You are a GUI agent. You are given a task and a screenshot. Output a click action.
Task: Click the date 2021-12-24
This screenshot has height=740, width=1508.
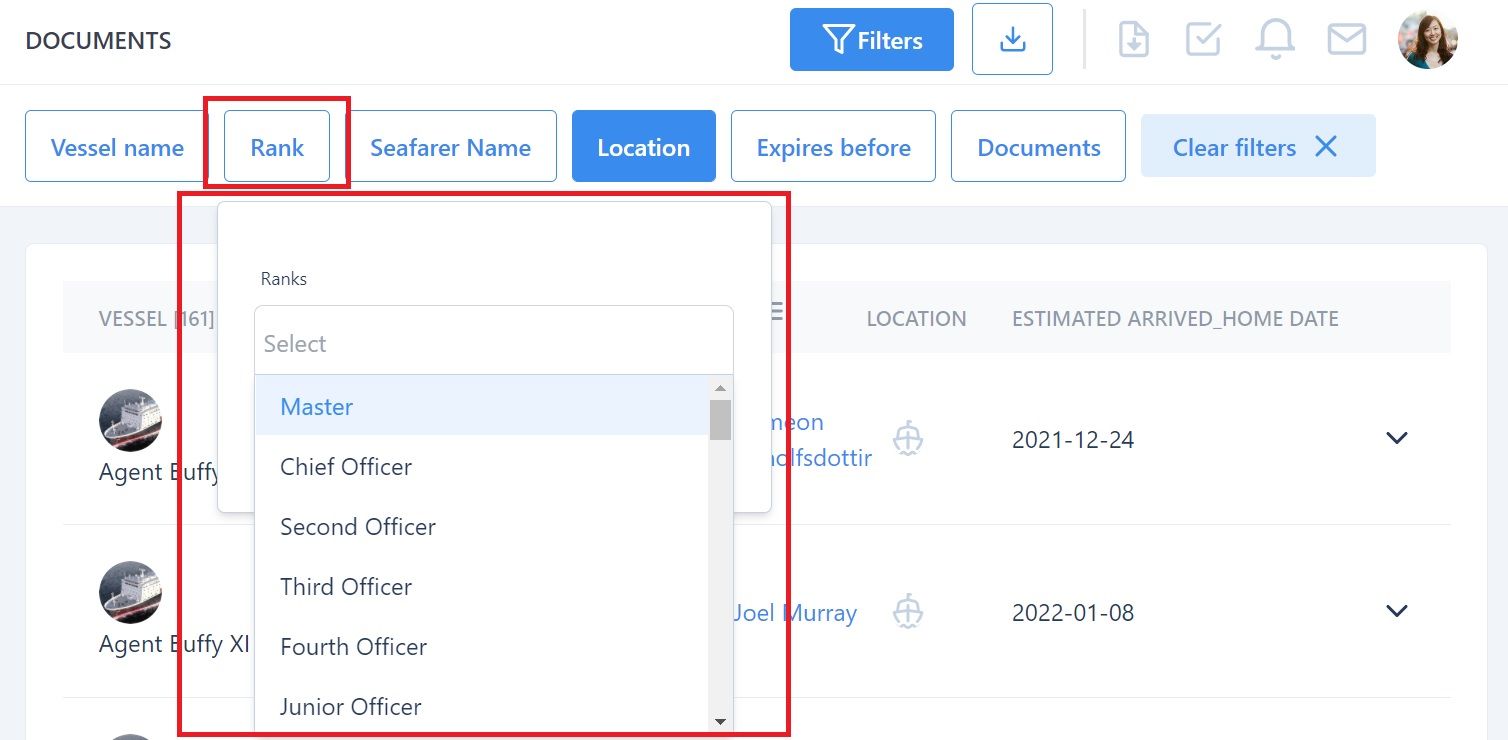tap(1073, 440)
